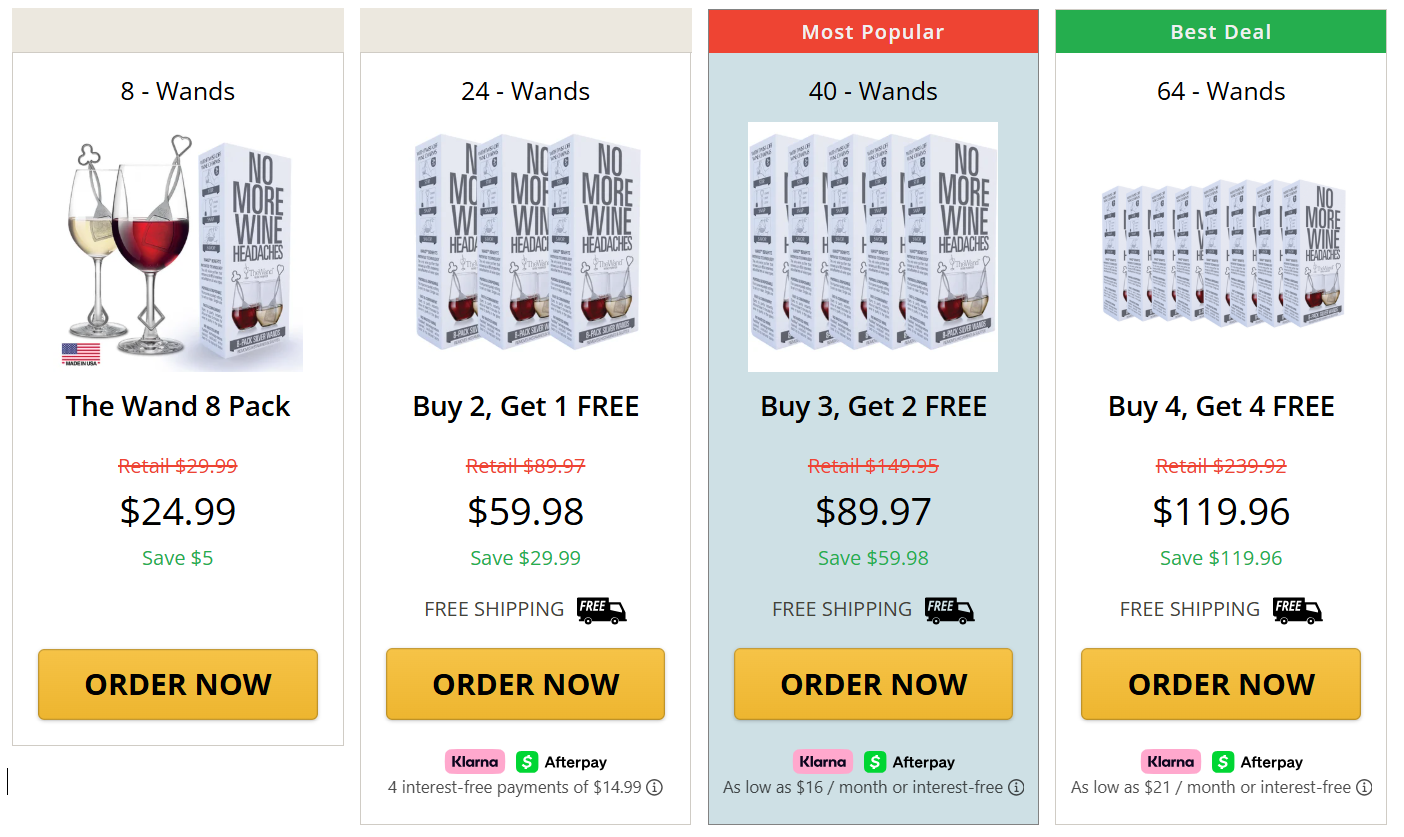Viewport: 1404px width, 837px height.
Task: Click the FREE shipping truck icon on the 64-Wands card
Action: (1296, 610)
